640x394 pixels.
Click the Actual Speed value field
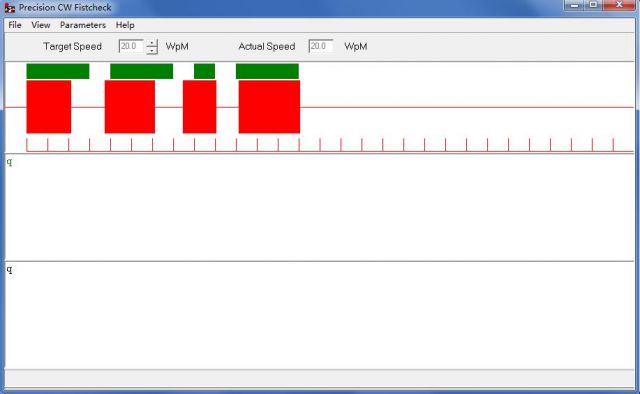pyautogui.click(x=321, y=46)
